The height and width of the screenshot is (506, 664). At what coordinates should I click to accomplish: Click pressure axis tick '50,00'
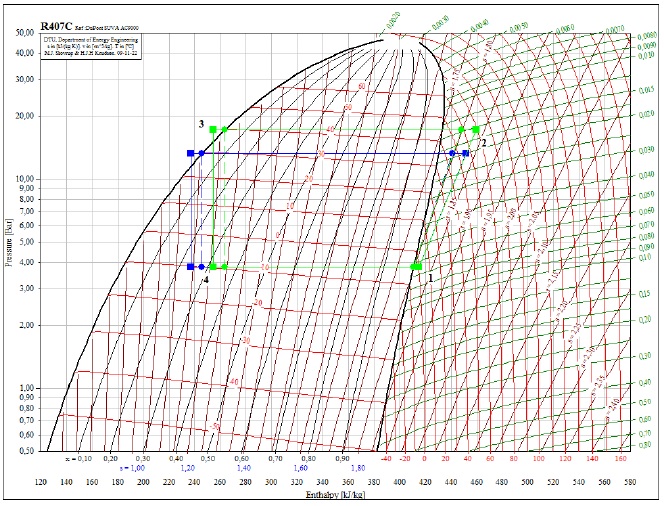click(25, 33)
